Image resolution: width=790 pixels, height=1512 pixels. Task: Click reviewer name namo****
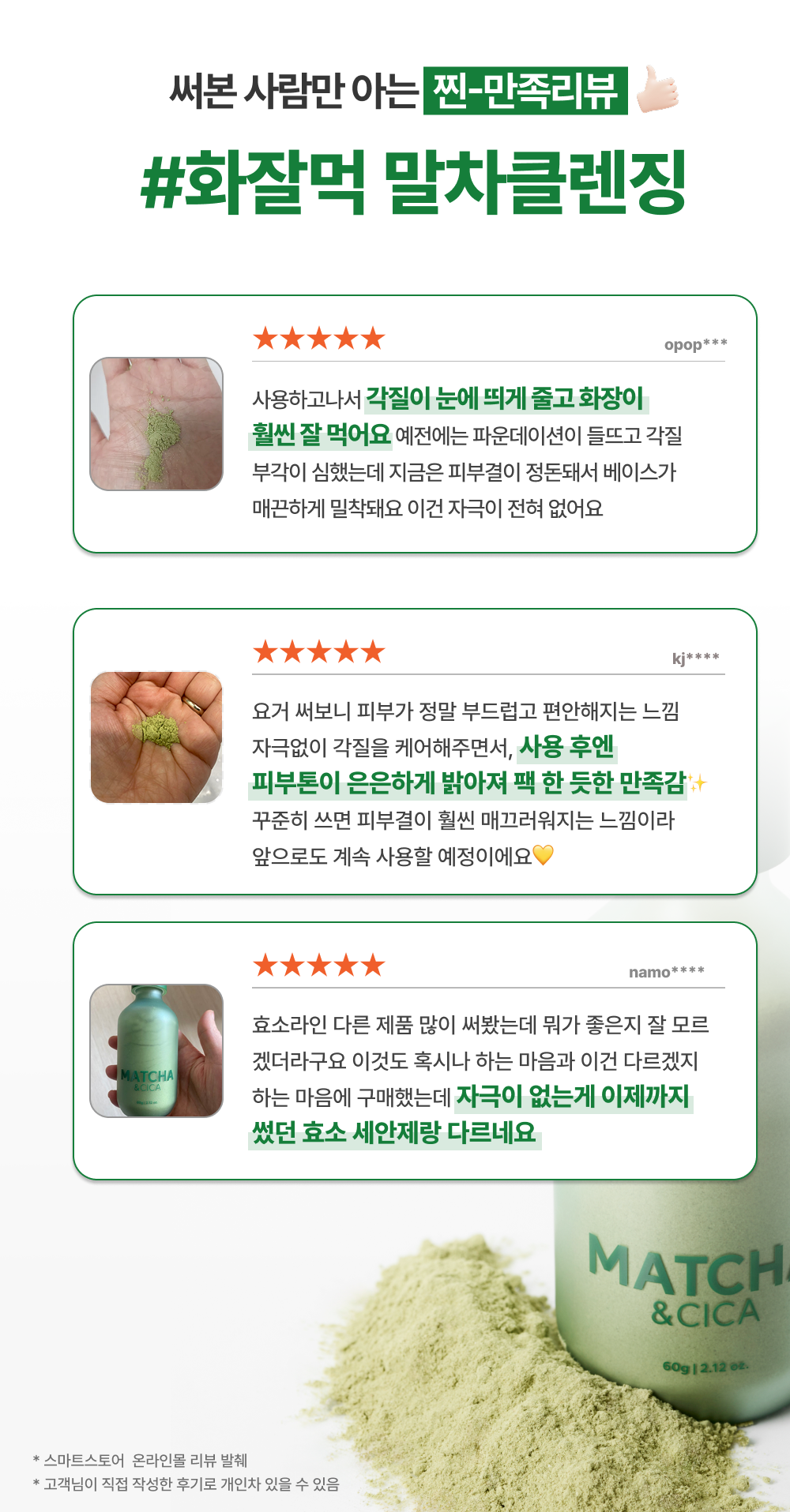(x=667, y=972)
